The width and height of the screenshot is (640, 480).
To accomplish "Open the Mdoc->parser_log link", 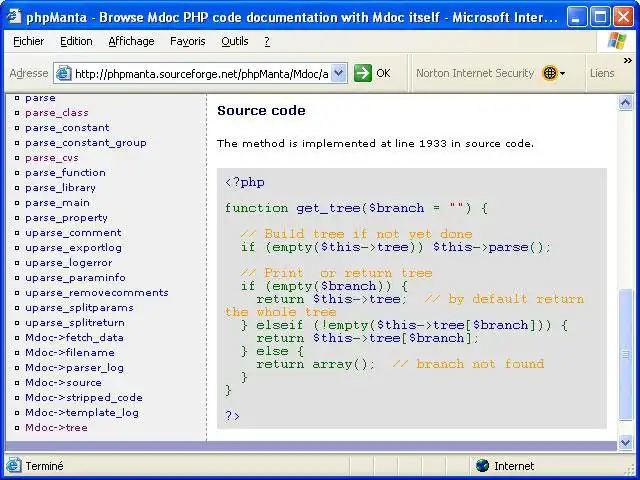I will pyautogui.click(x=74, y=368).
